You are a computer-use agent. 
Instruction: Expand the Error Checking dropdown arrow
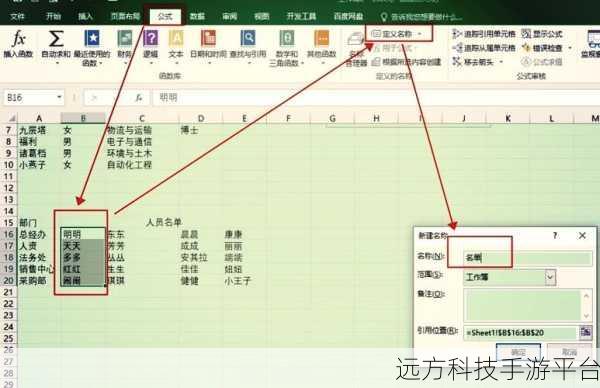click(570, 48)
